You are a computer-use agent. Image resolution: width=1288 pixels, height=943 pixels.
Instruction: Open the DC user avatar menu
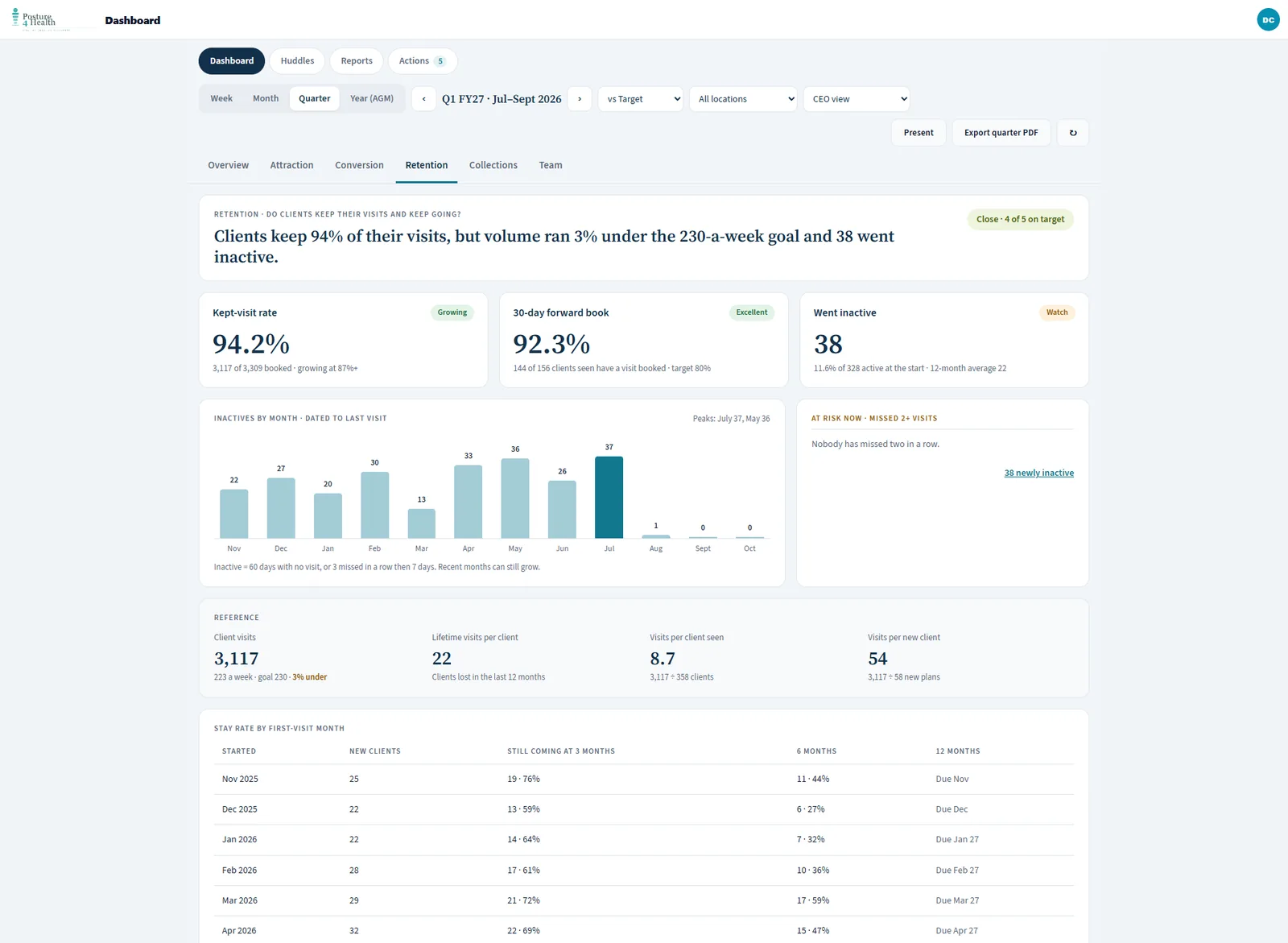coord(1268,19)
